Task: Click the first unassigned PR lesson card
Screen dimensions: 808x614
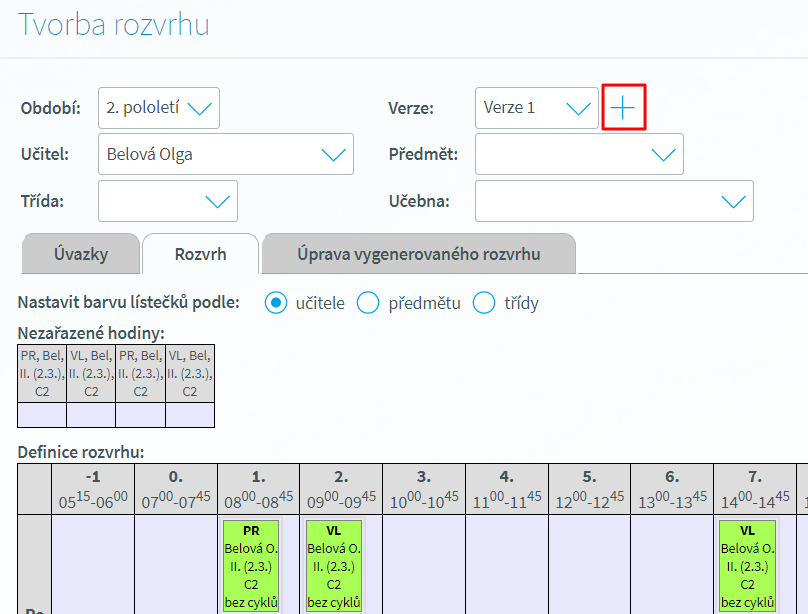Action: point(42,373)
